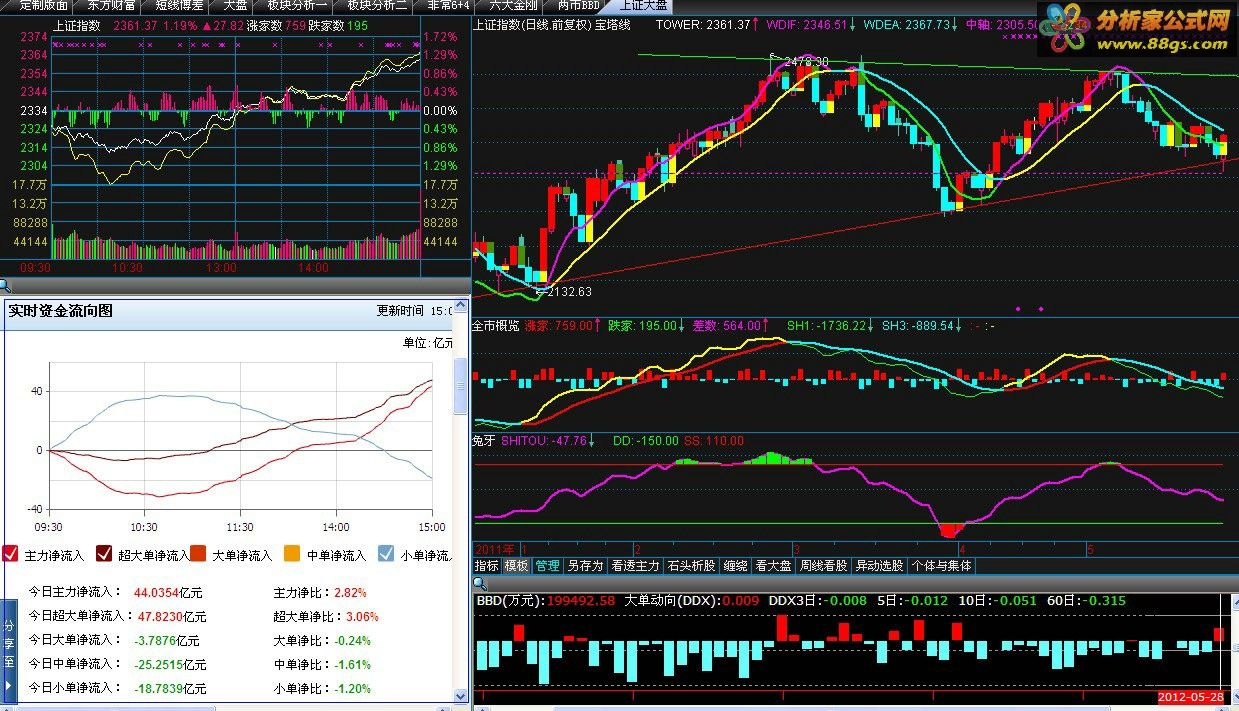Click the 2478.38 high-price label on the chart
This screenshot has height=711, width=1239.
pyautogui.click(x=806, y=62)
